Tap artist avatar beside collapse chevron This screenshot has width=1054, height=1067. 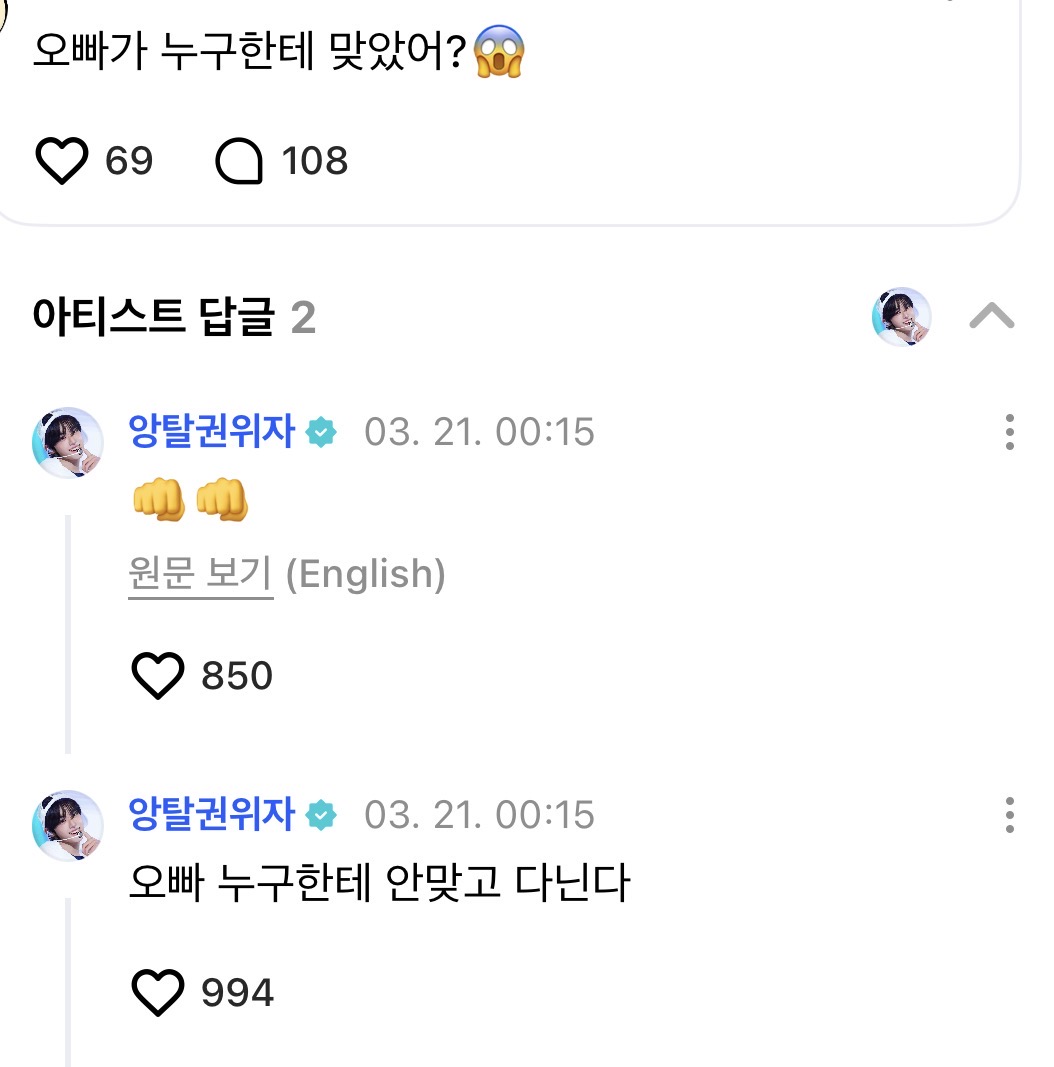(902, 317)
